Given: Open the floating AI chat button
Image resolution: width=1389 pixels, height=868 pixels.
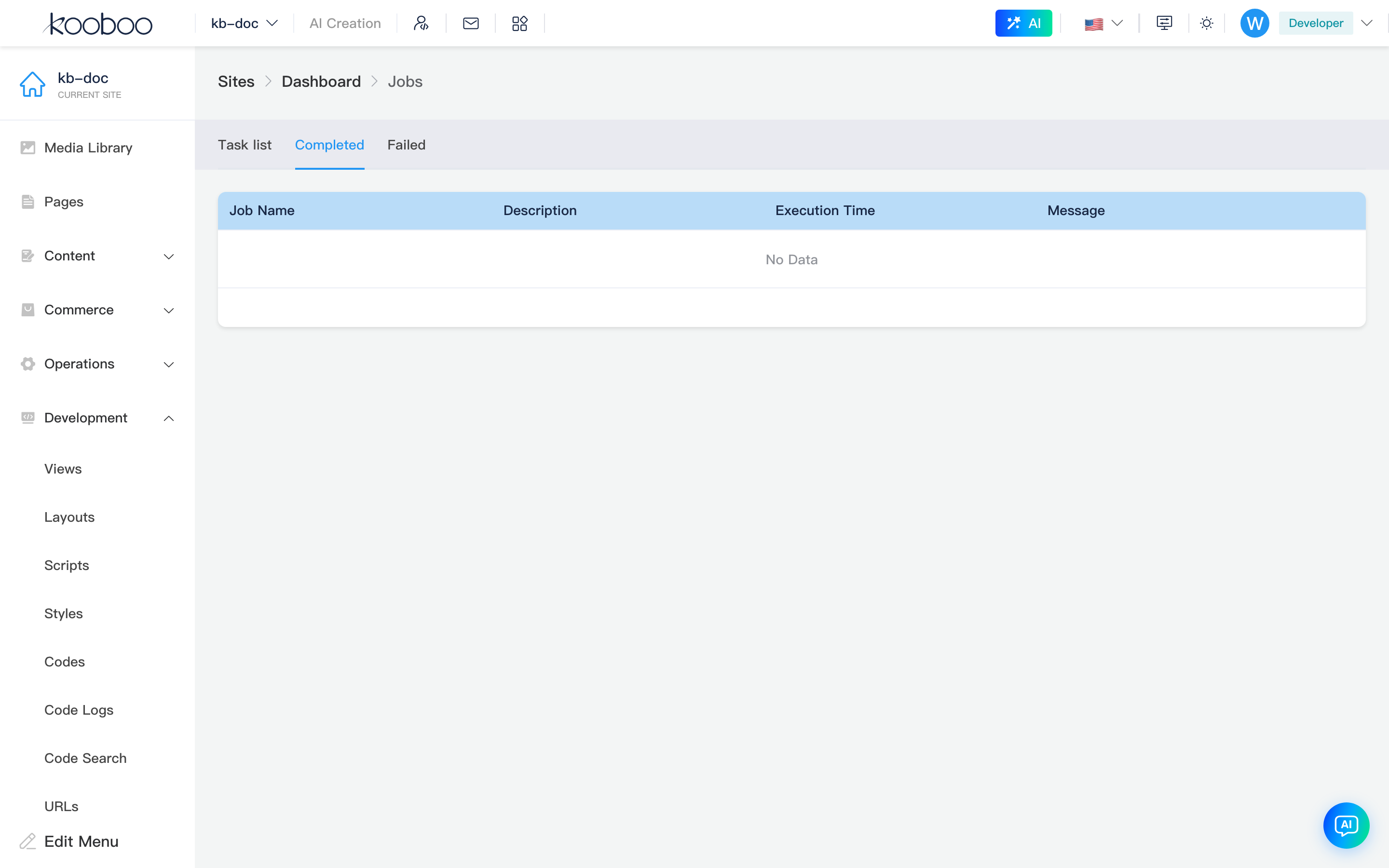Looking at the screenshot, I should click(1346, 826).
